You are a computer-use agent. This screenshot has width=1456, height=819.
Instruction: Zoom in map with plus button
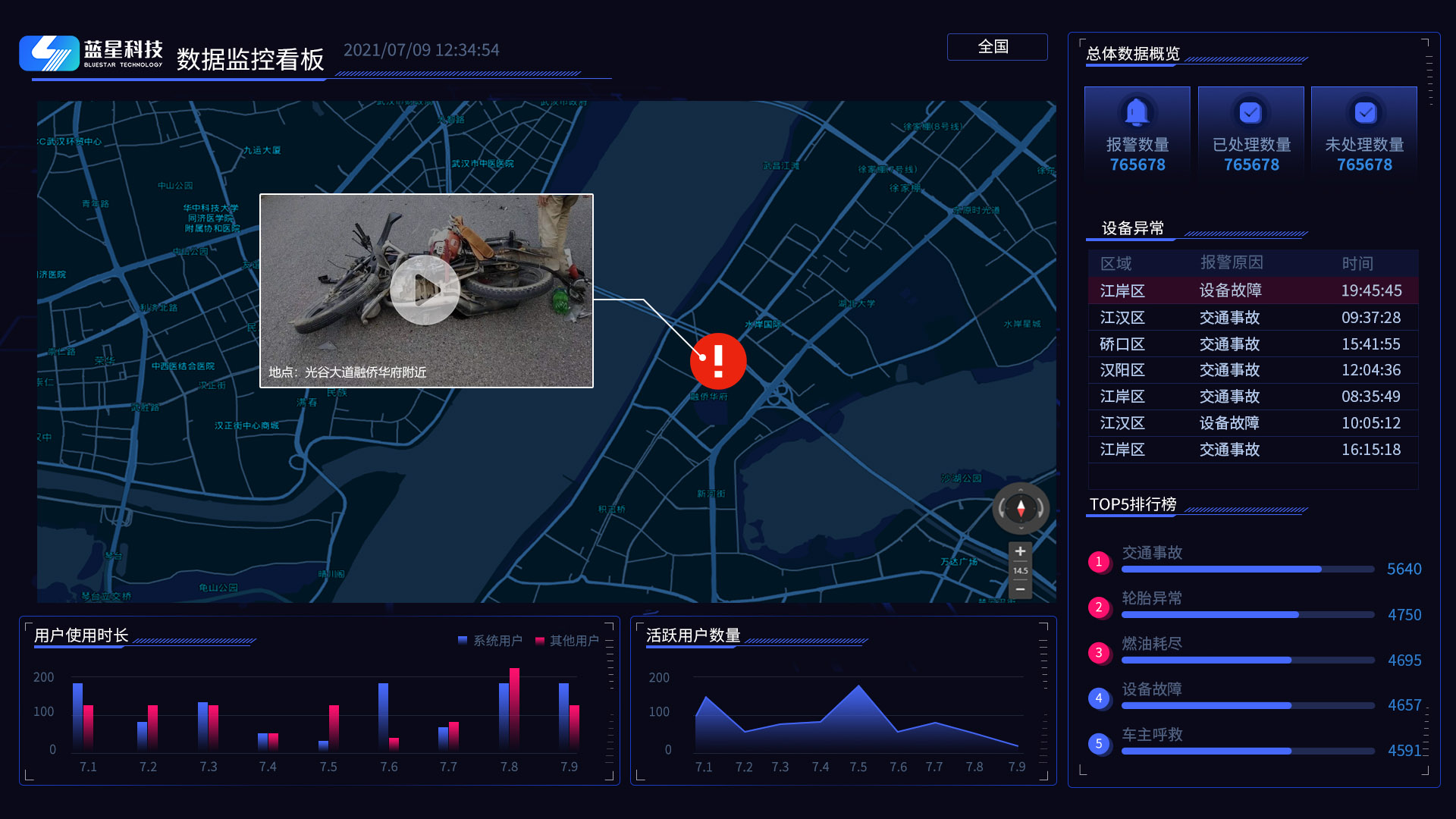pyautogui.click(x=1020, y=551)
